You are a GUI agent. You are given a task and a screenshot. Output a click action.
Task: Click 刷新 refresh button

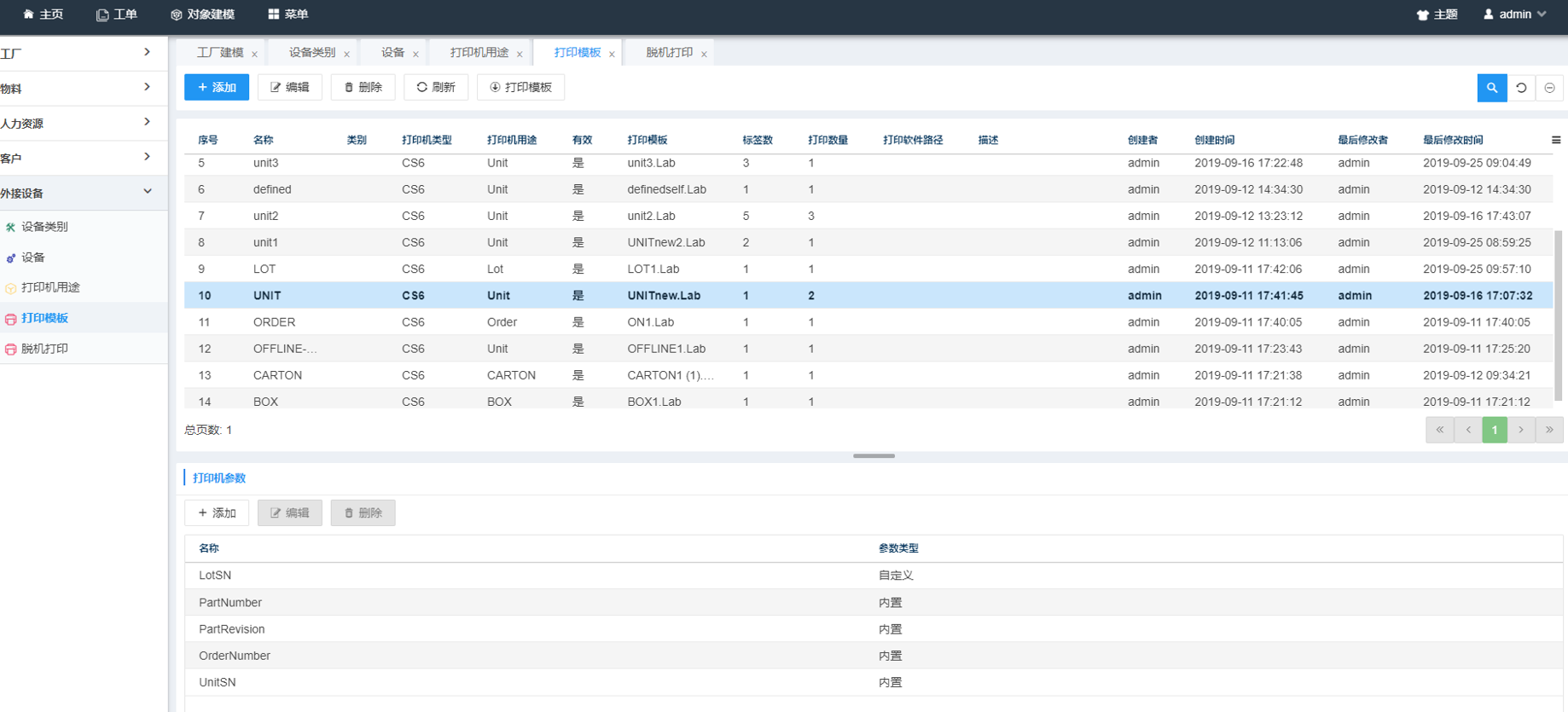[x=436, y=87]
